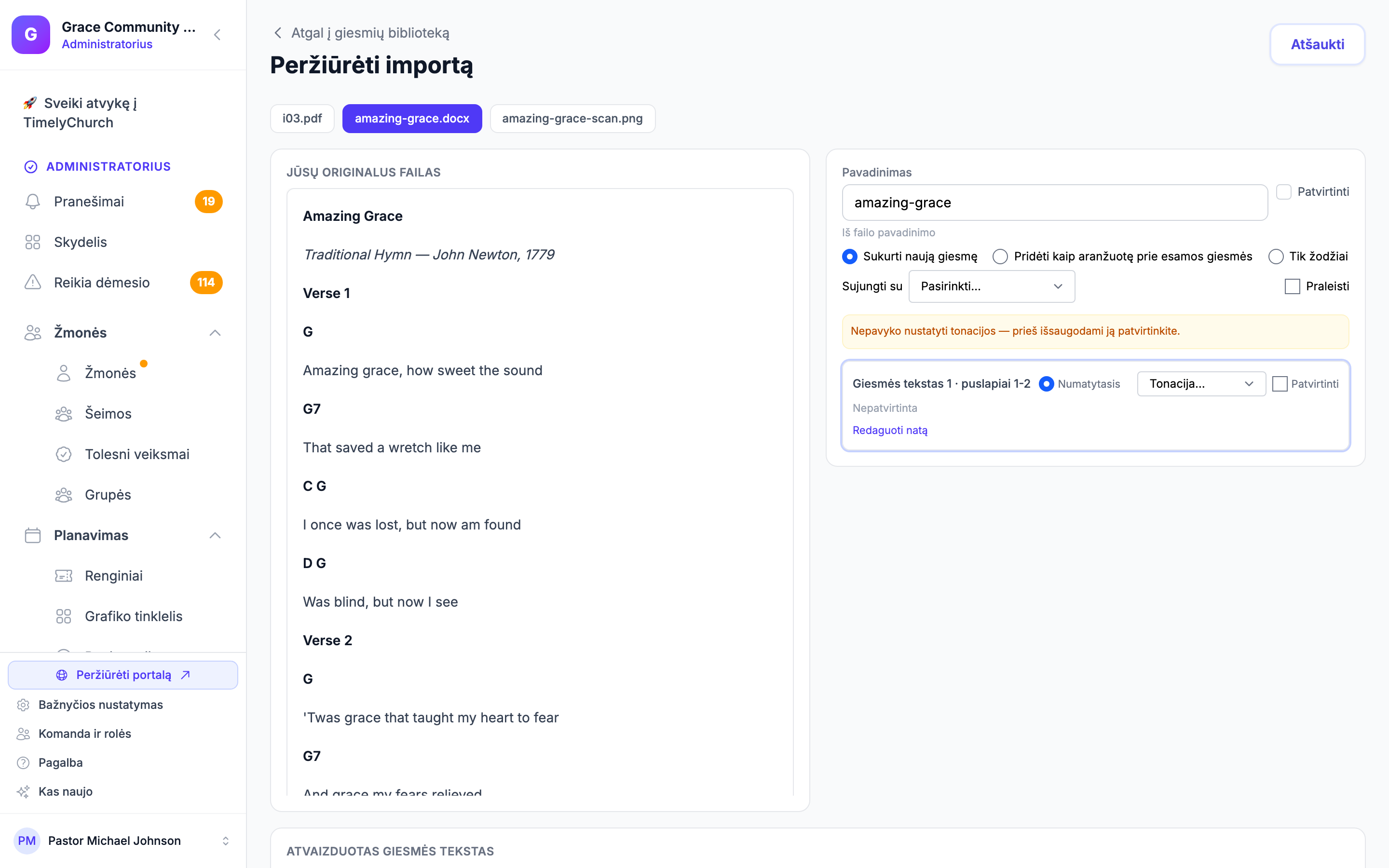Viewport: 1389px width, 868px height.
Task: Open the Tonacija key dropdown
Action: click(x=1201, y=384)
